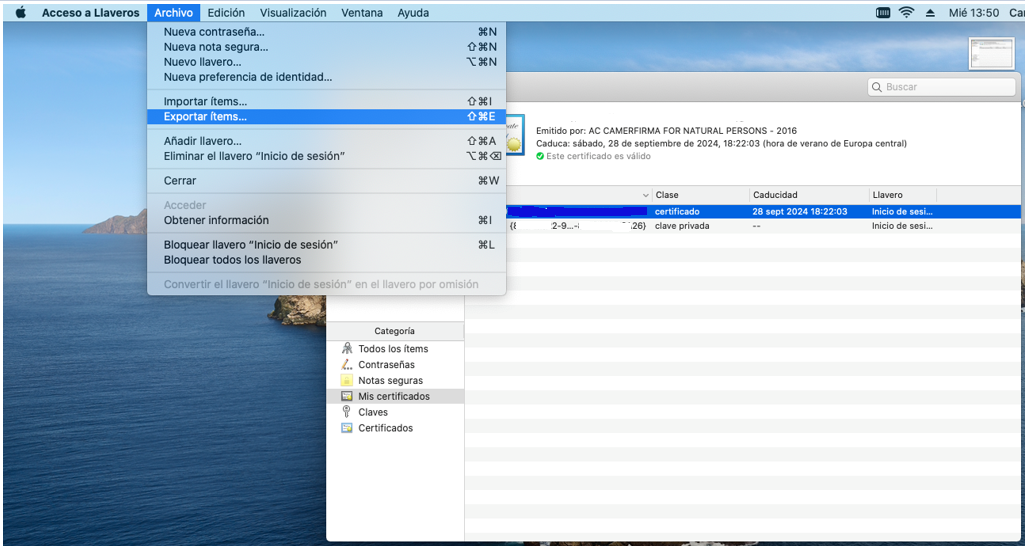Open the Edición menu

click(226, 12)
